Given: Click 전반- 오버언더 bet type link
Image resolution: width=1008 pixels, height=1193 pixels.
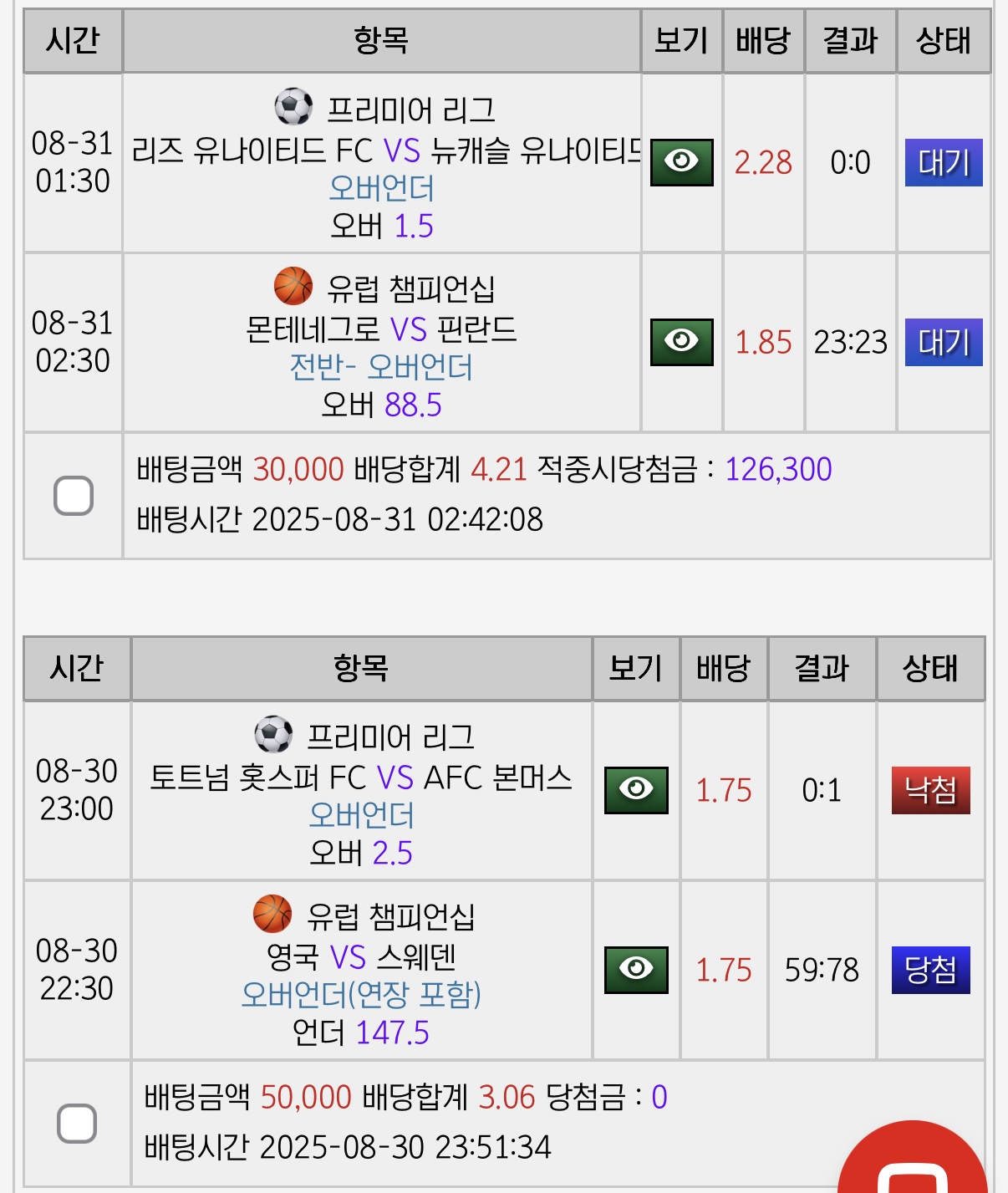Looking at the screenshot, I should click(x=381, y=367).
